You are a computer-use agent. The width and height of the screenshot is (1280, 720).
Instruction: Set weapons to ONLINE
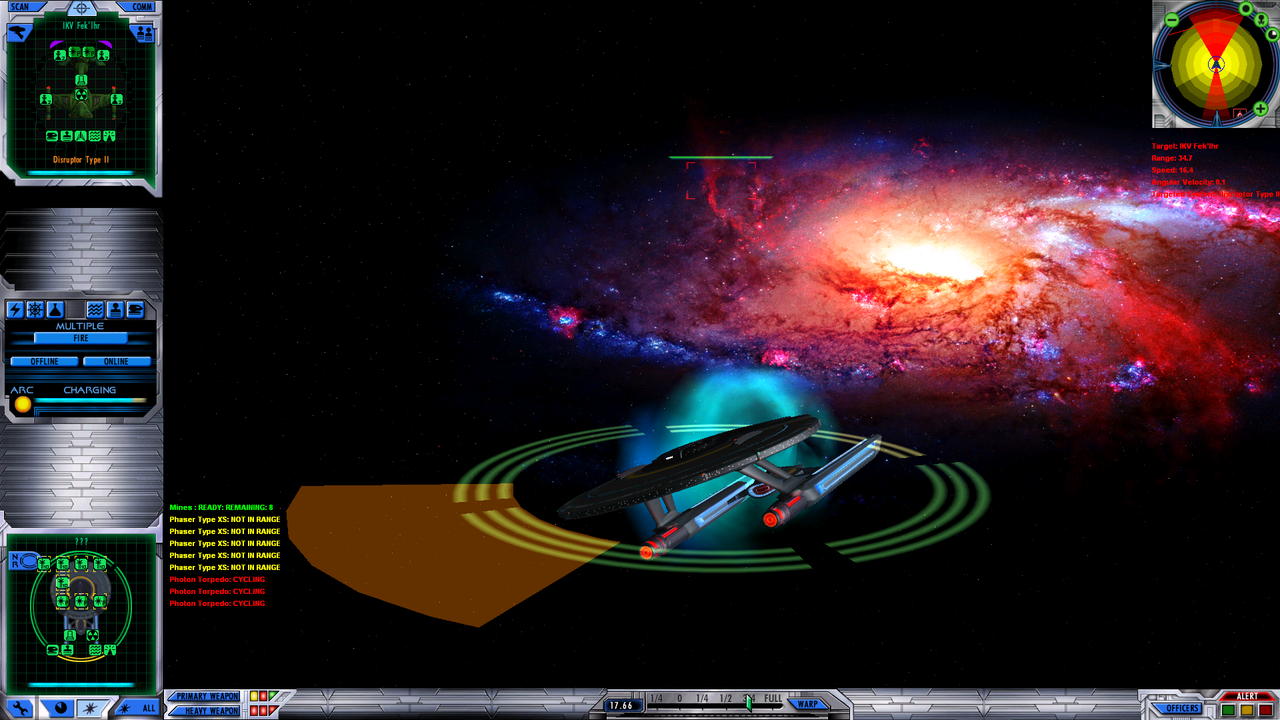[x=117, y=361]
